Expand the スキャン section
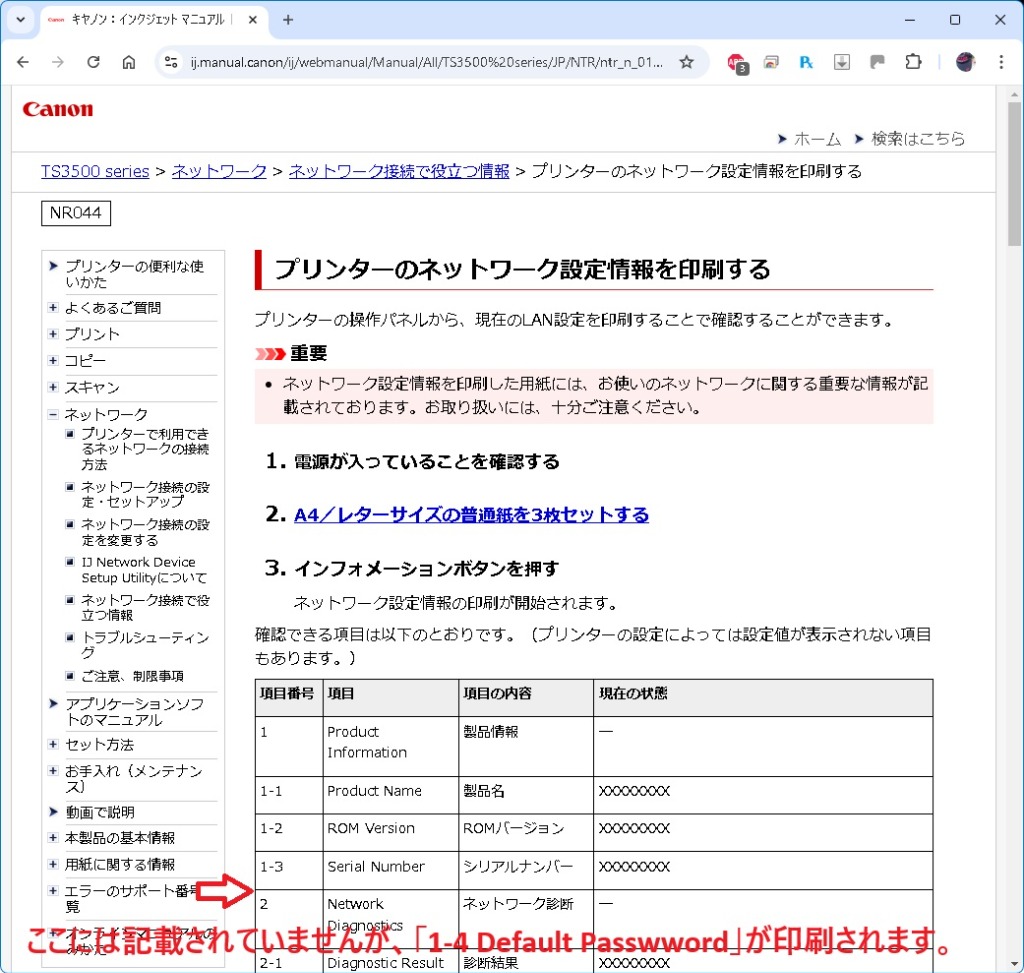This screenshot has height=973, width=1024. click(53, 387)
